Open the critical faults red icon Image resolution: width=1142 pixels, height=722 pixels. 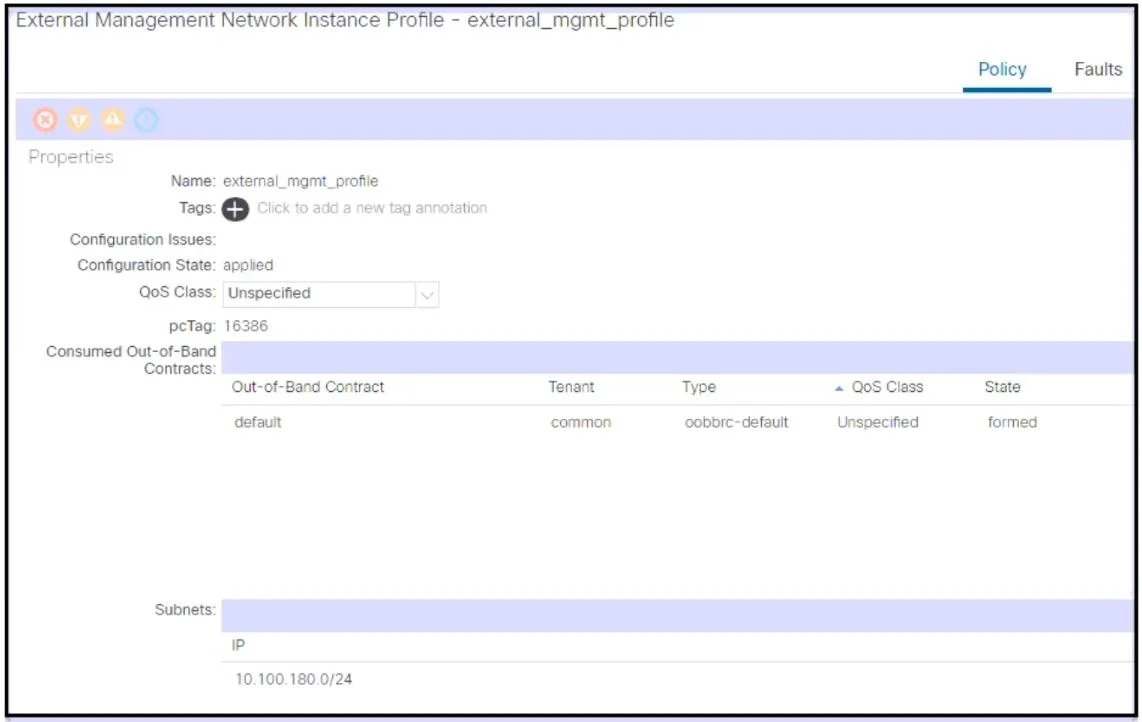tap(45, 119)
